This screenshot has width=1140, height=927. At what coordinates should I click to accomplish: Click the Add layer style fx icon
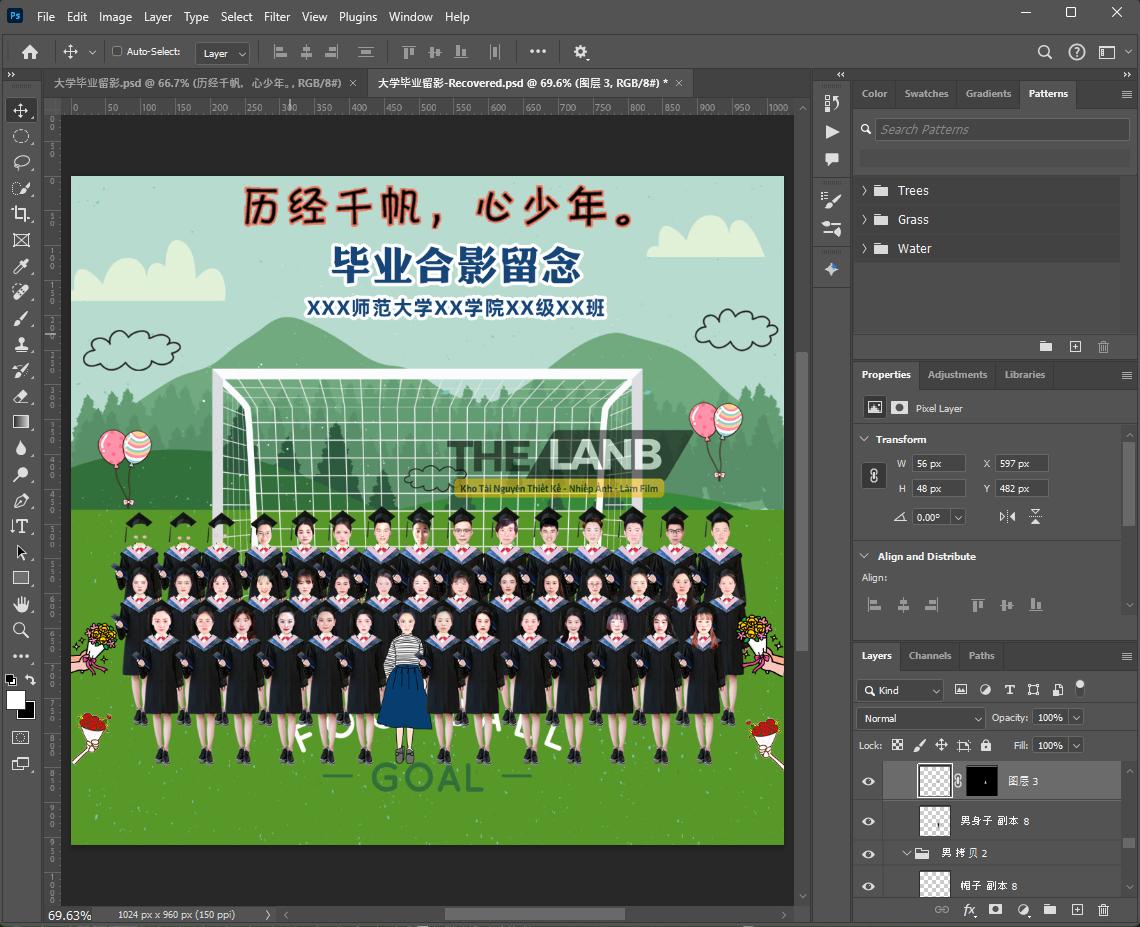(969, 910)
